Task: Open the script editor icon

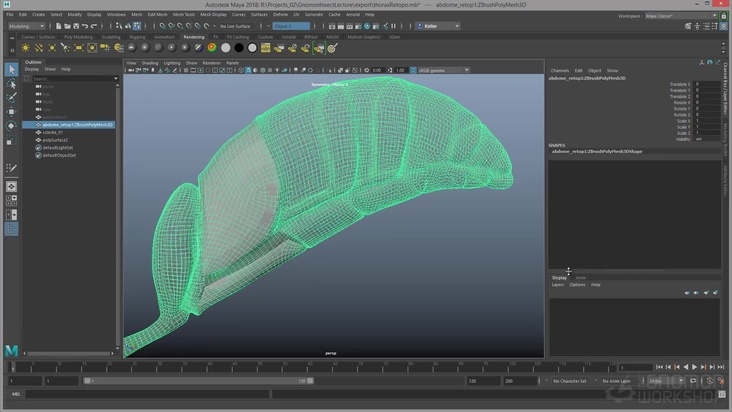Action: pos(722,394)
